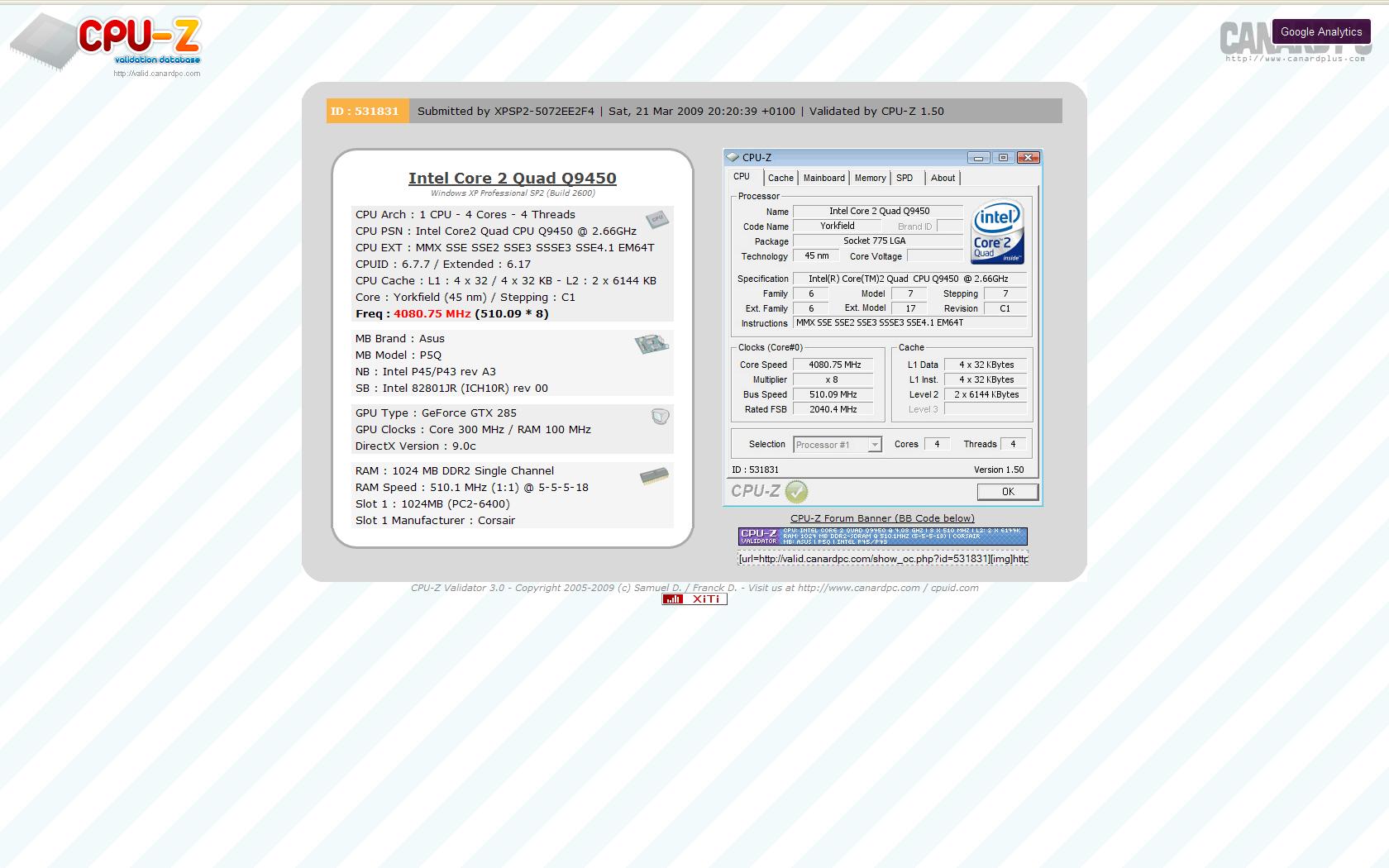Click the RAM stick icon beside RAM info
Viewport: 1389px width, 868px height.
pyautogui.click(x=654, y=476)
